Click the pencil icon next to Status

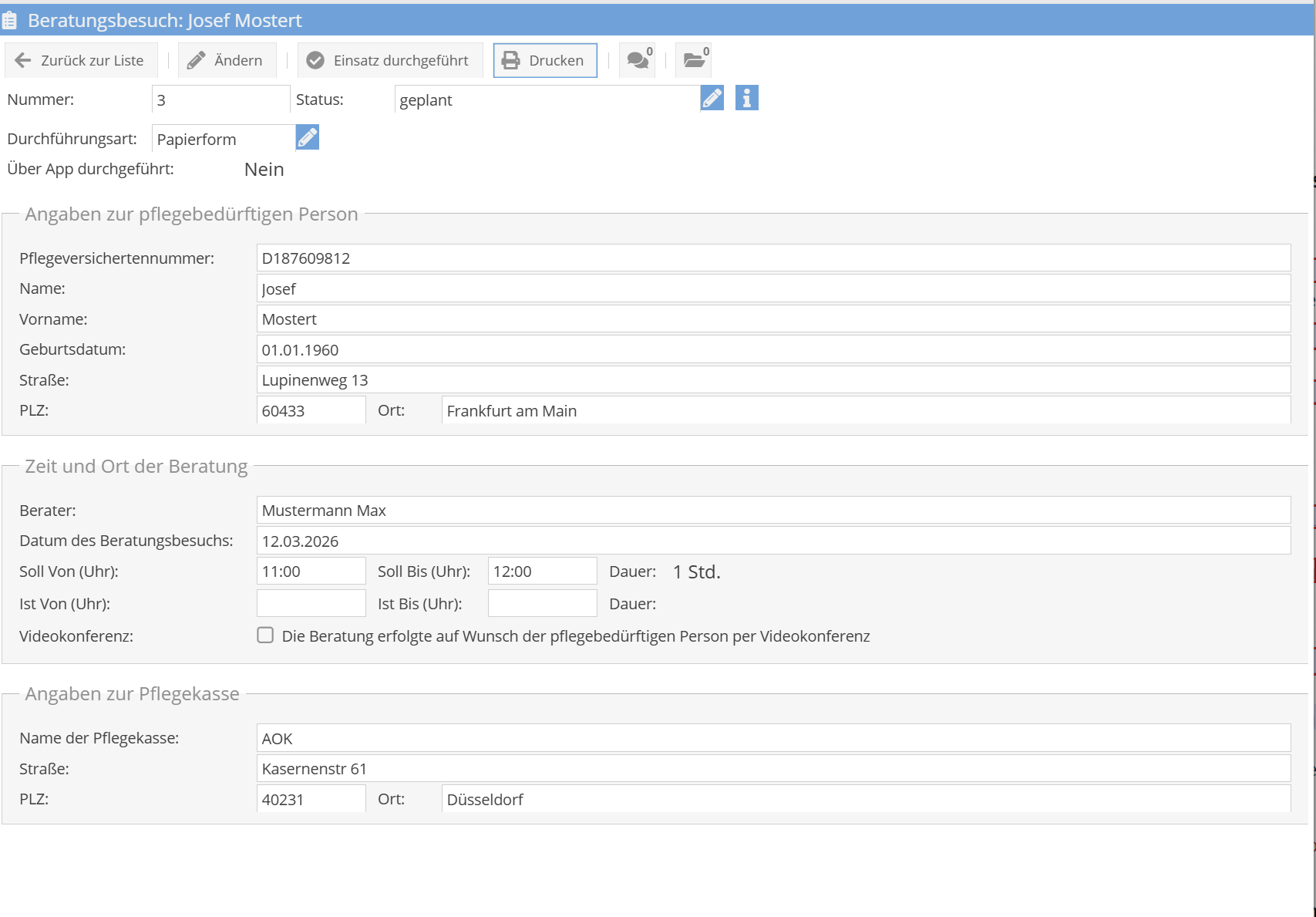(x=712, y=99)
